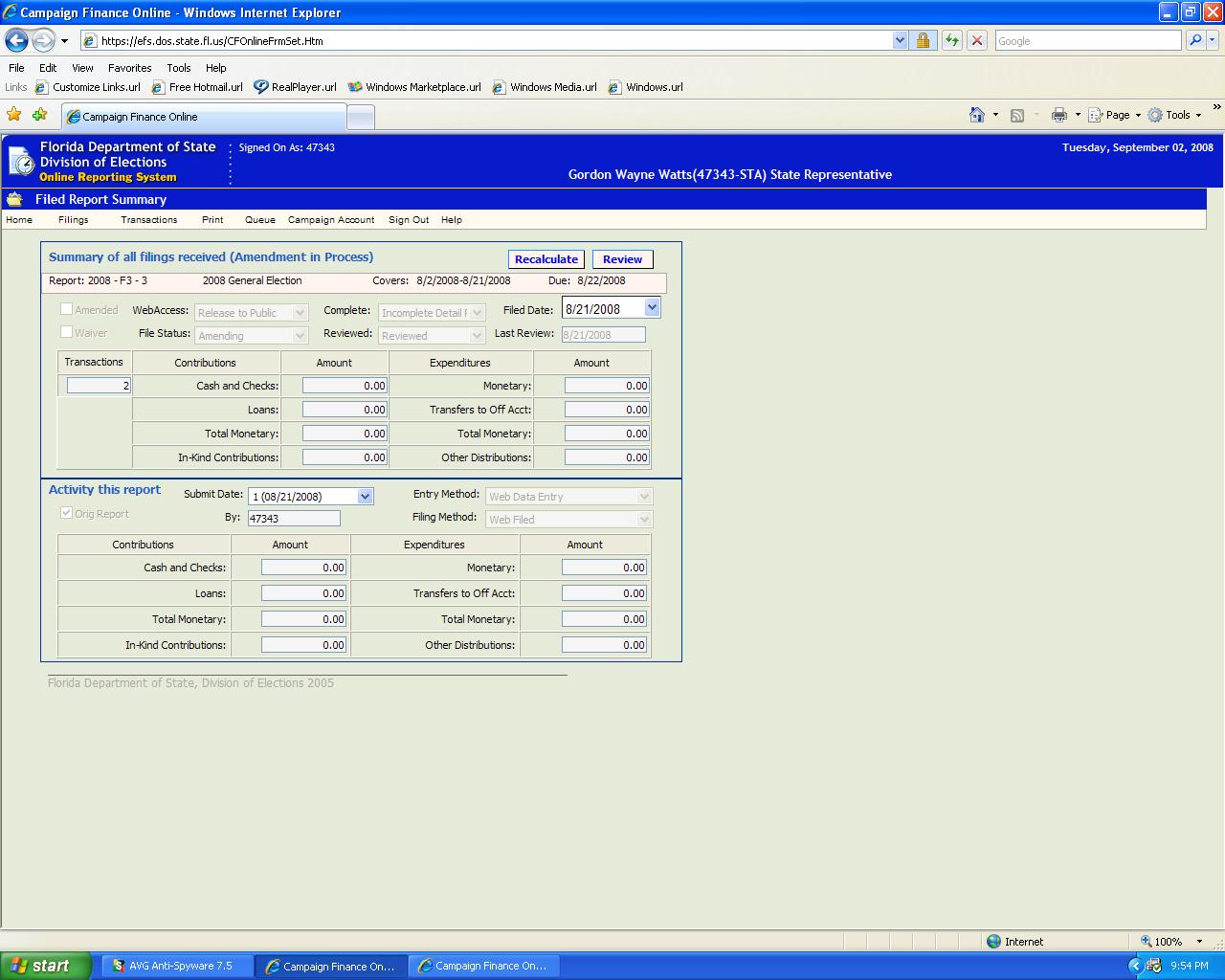
Task: Open Windows Marketplace.url link
Action: pyautogui.click(x=414, y=87)
